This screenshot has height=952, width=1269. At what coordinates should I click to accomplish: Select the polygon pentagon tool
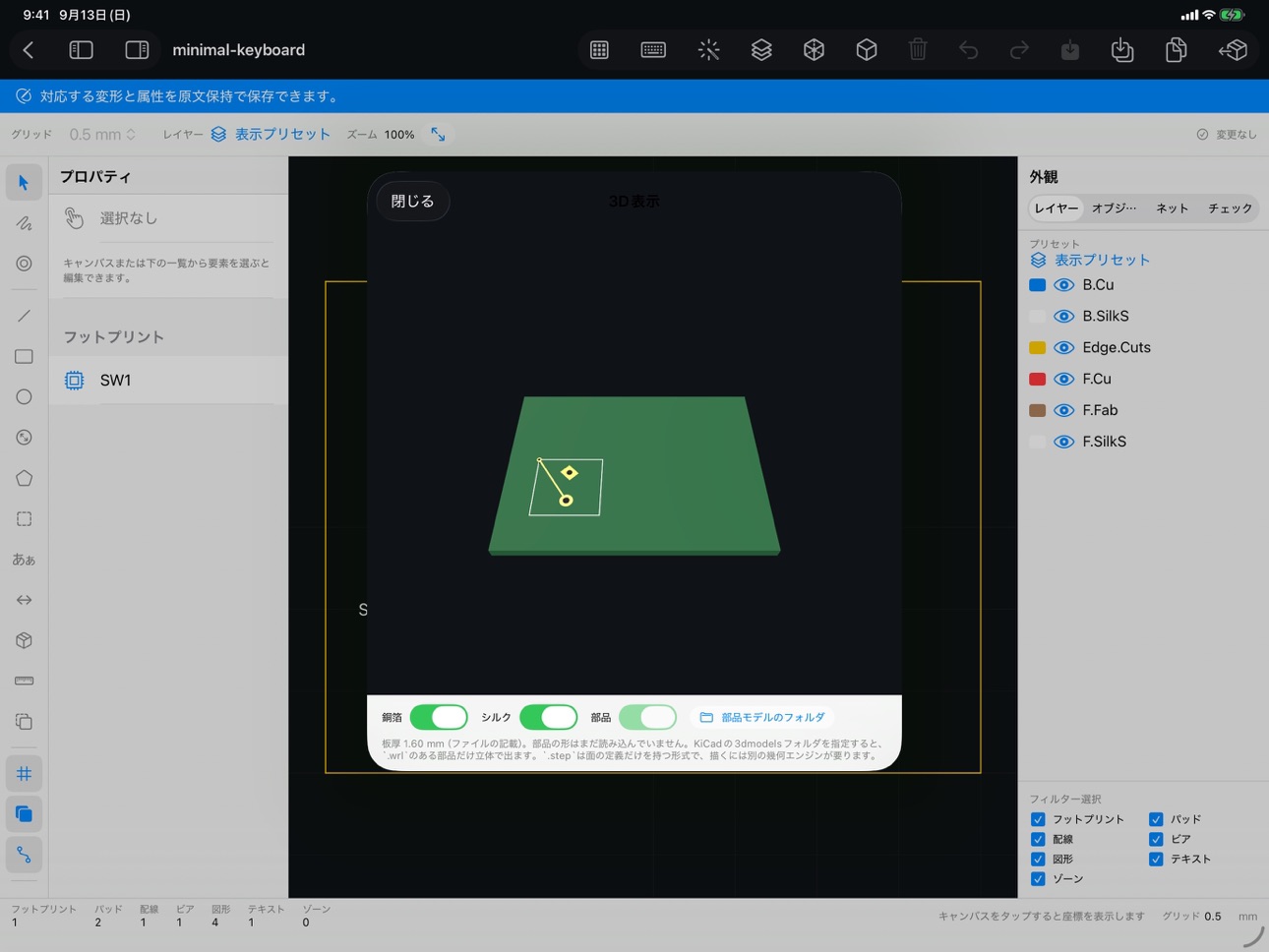click(24, 478)
